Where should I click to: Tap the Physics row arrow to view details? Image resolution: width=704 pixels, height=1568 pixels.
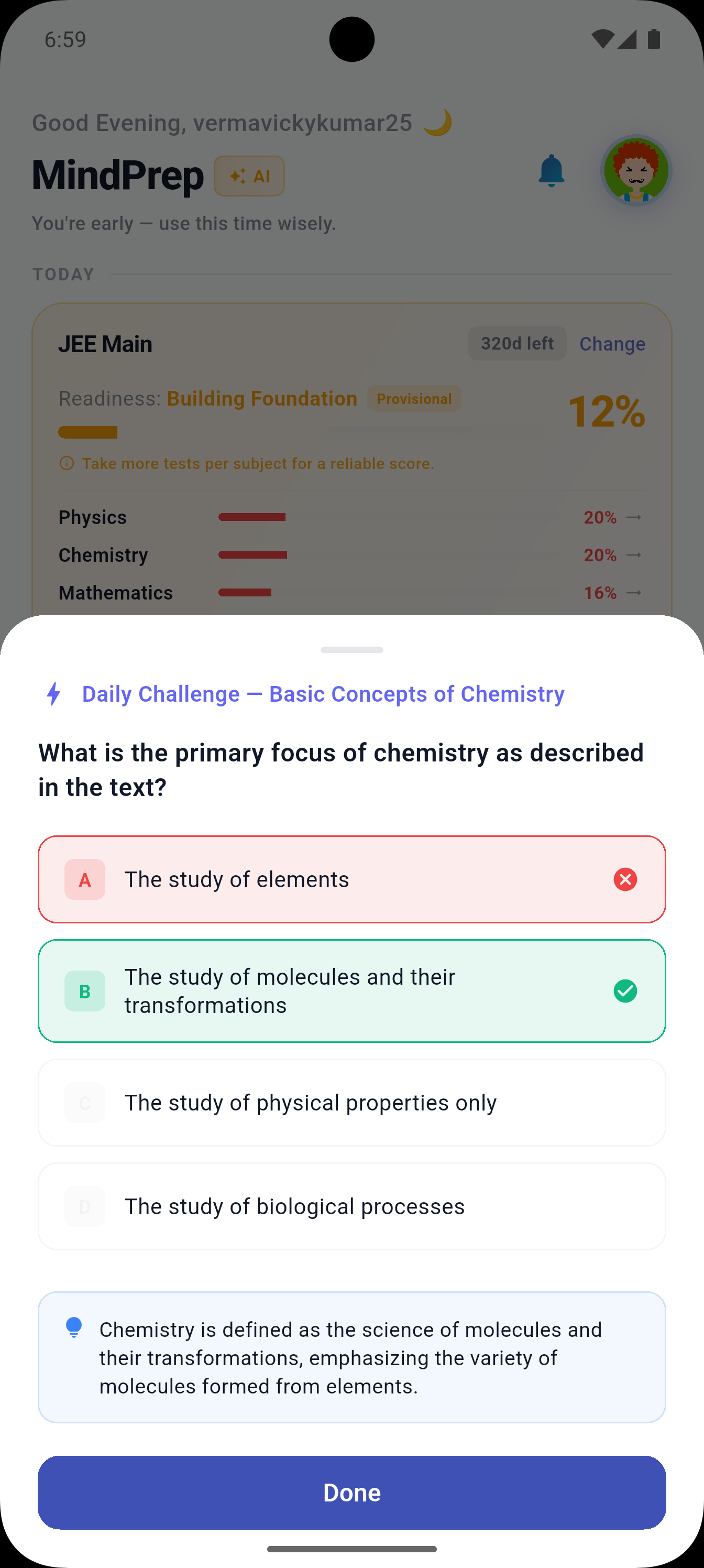point(635,517)
